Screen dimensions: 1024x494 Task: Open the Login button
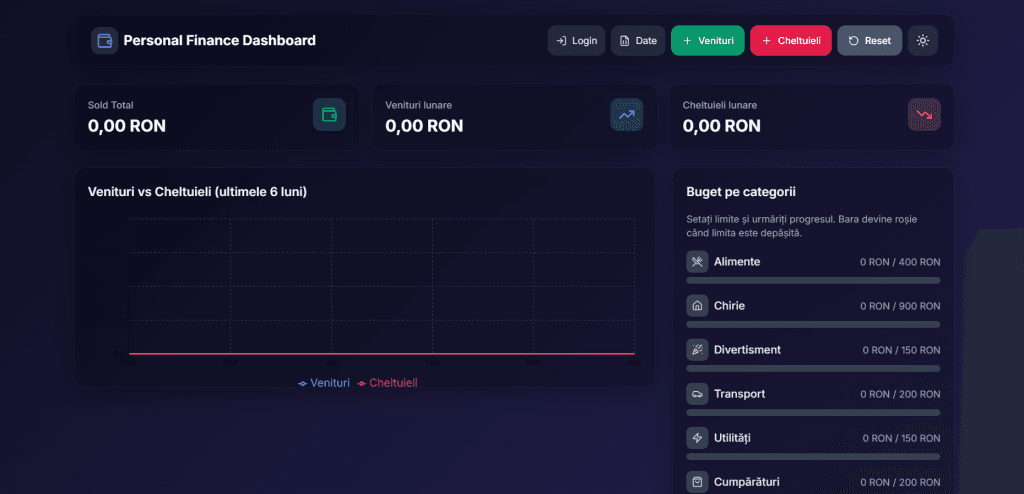(576, 41)
